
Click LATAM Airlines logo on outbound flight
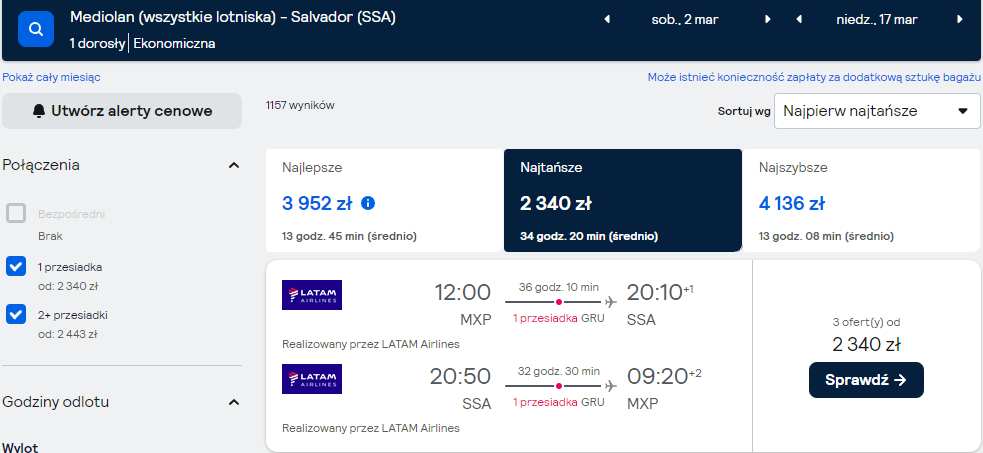[312, 294]
